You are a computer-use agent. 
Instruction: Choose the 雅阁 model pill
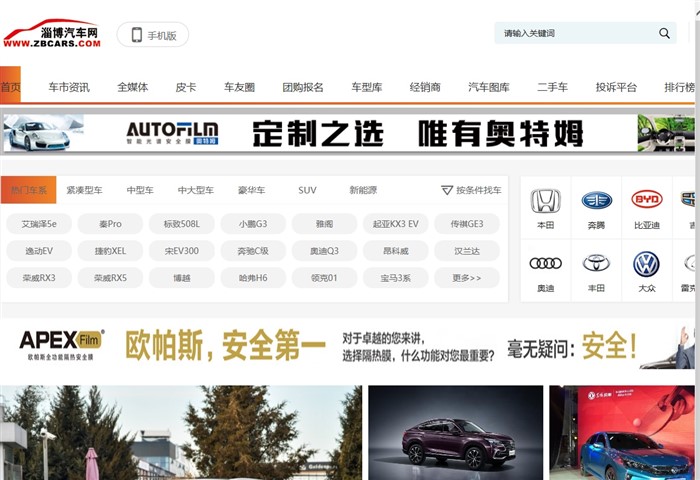(325, 224)
